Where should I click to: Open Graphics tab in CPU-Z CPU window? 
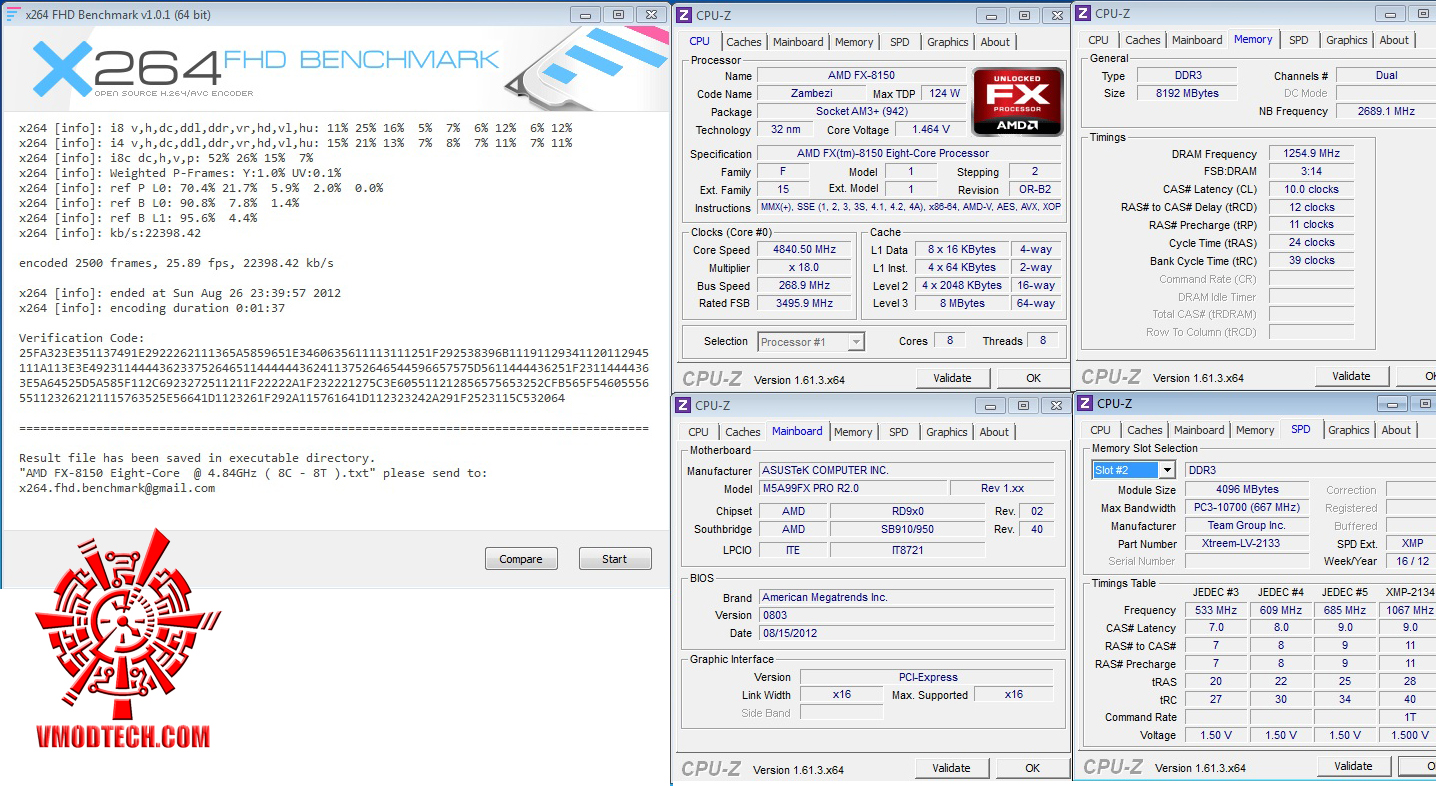click(948, 42)
